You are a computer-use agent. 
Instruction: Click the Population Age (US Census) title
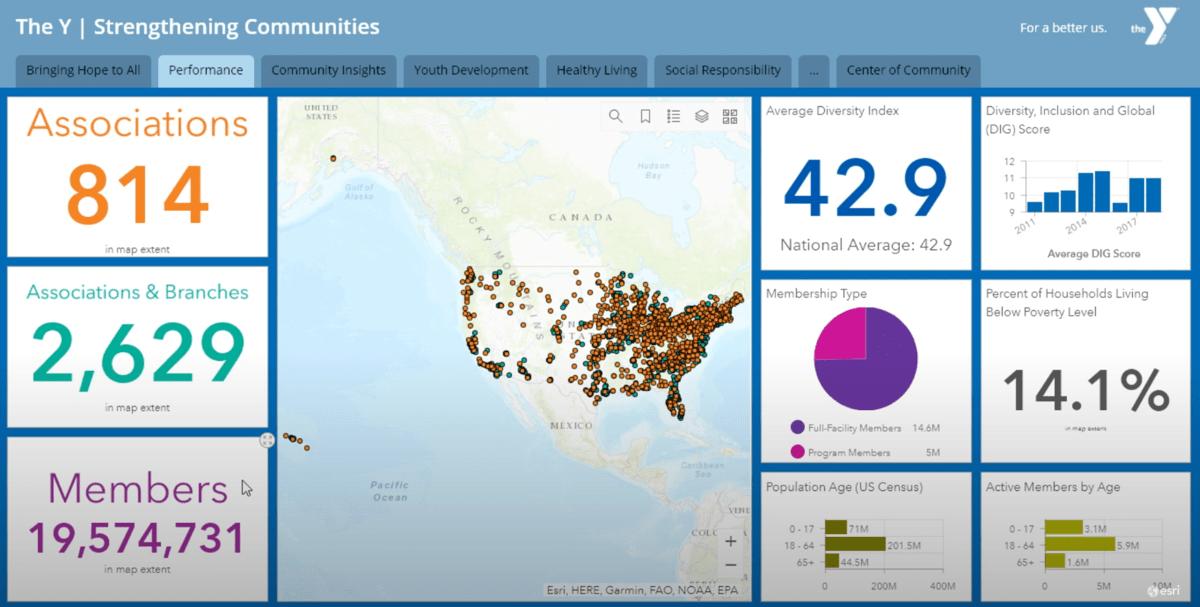pos(844,487)
